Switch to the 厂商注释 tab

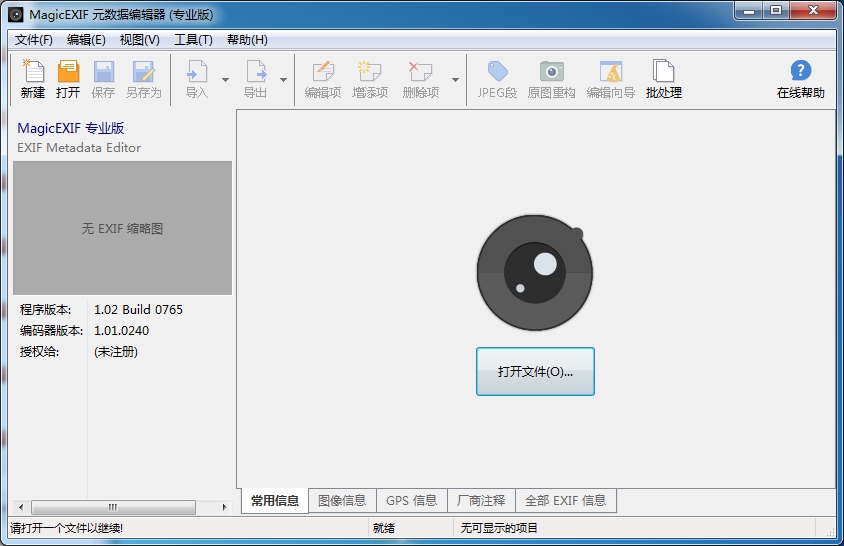click(481, 501)
